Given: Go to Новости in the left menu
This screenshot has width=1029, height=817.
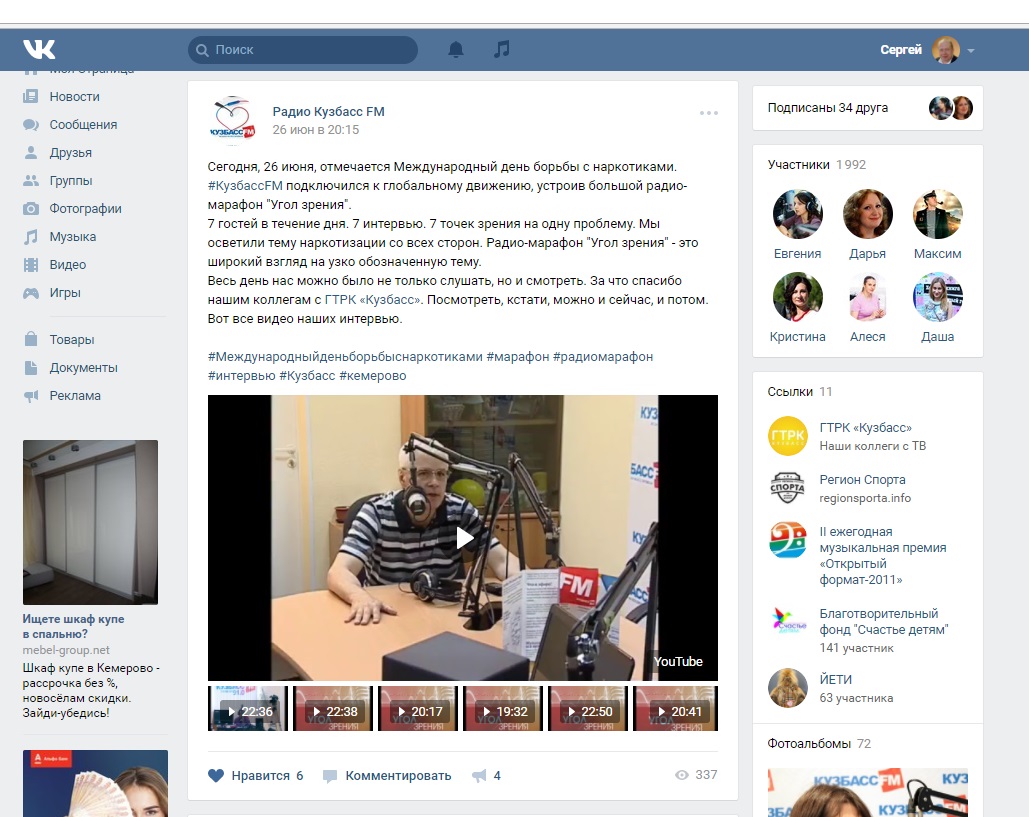Looking at the screenshot, I should [75, 96].
